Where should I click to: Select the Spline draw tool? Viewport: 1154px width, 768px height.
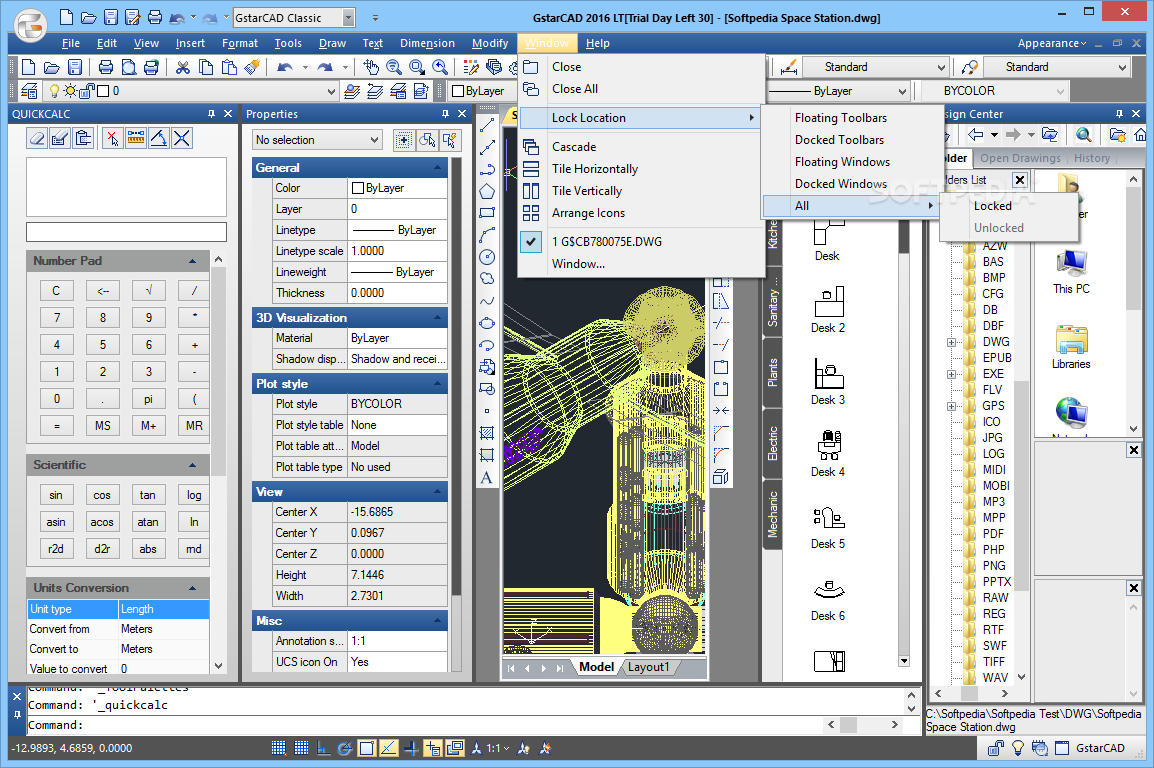[x=486, y=301]
